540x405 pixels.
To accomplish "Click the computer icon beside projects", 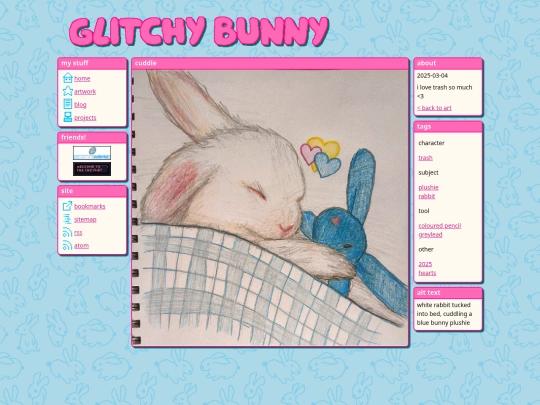I will click(x=68, y=117).
